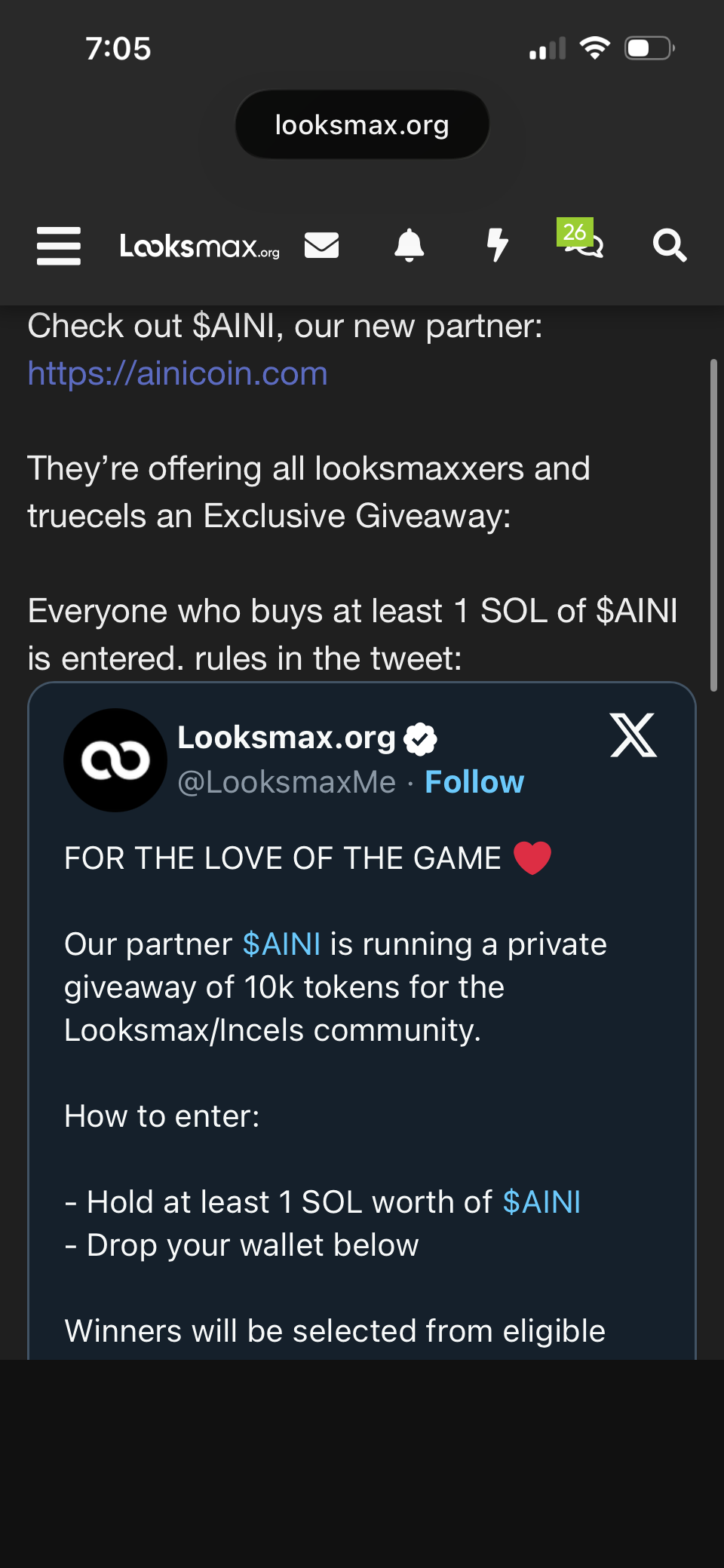
Task: Tap the battery indicator in status bar
Action: [x=649, y=49]
